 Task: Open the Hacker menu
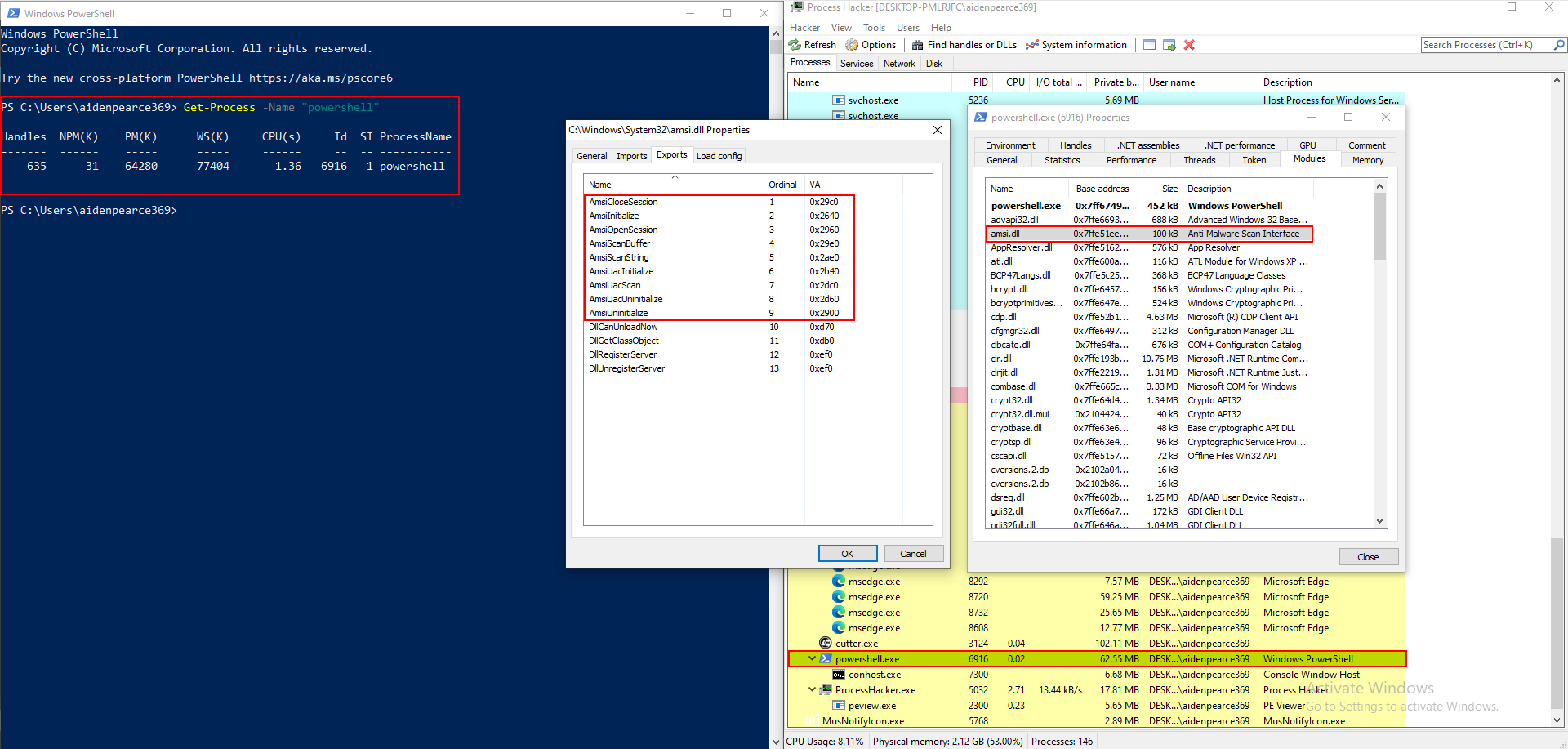[804, 28]
